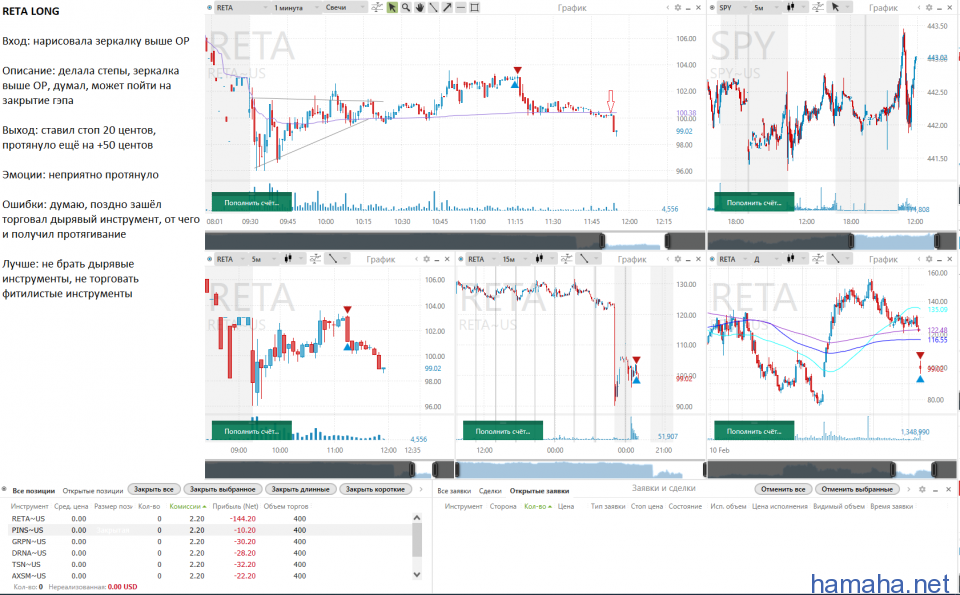This screenshot has width=960, height=595.
Task: Click candlestick style icon in RETA 5м chart
Action: (288, 259)
